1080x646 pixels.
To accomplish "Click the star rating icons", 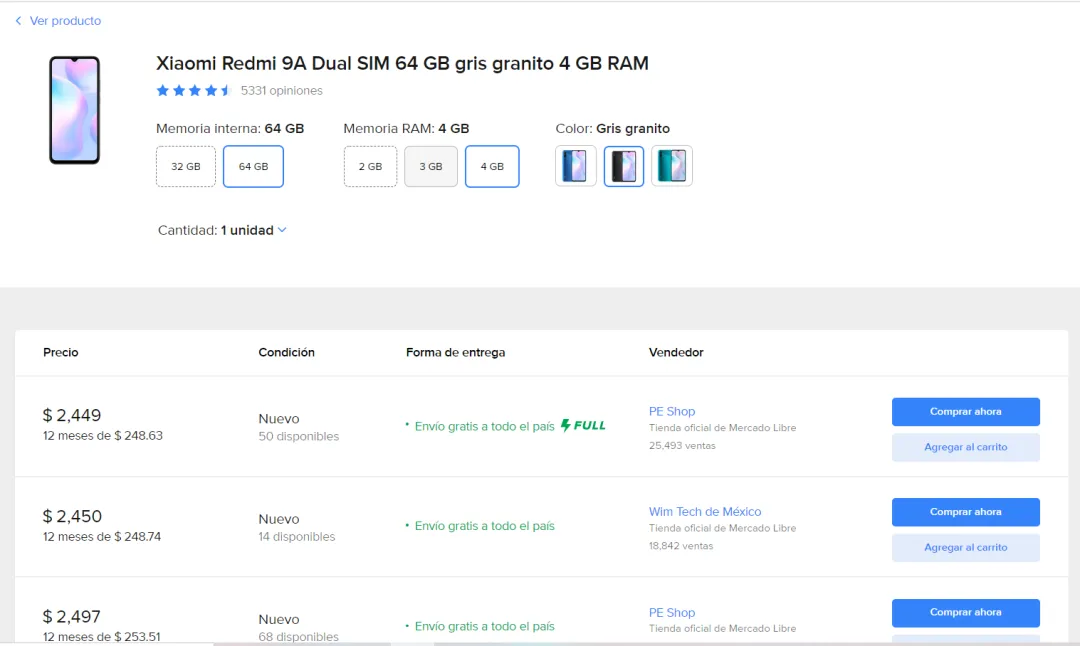I will 194,91.
